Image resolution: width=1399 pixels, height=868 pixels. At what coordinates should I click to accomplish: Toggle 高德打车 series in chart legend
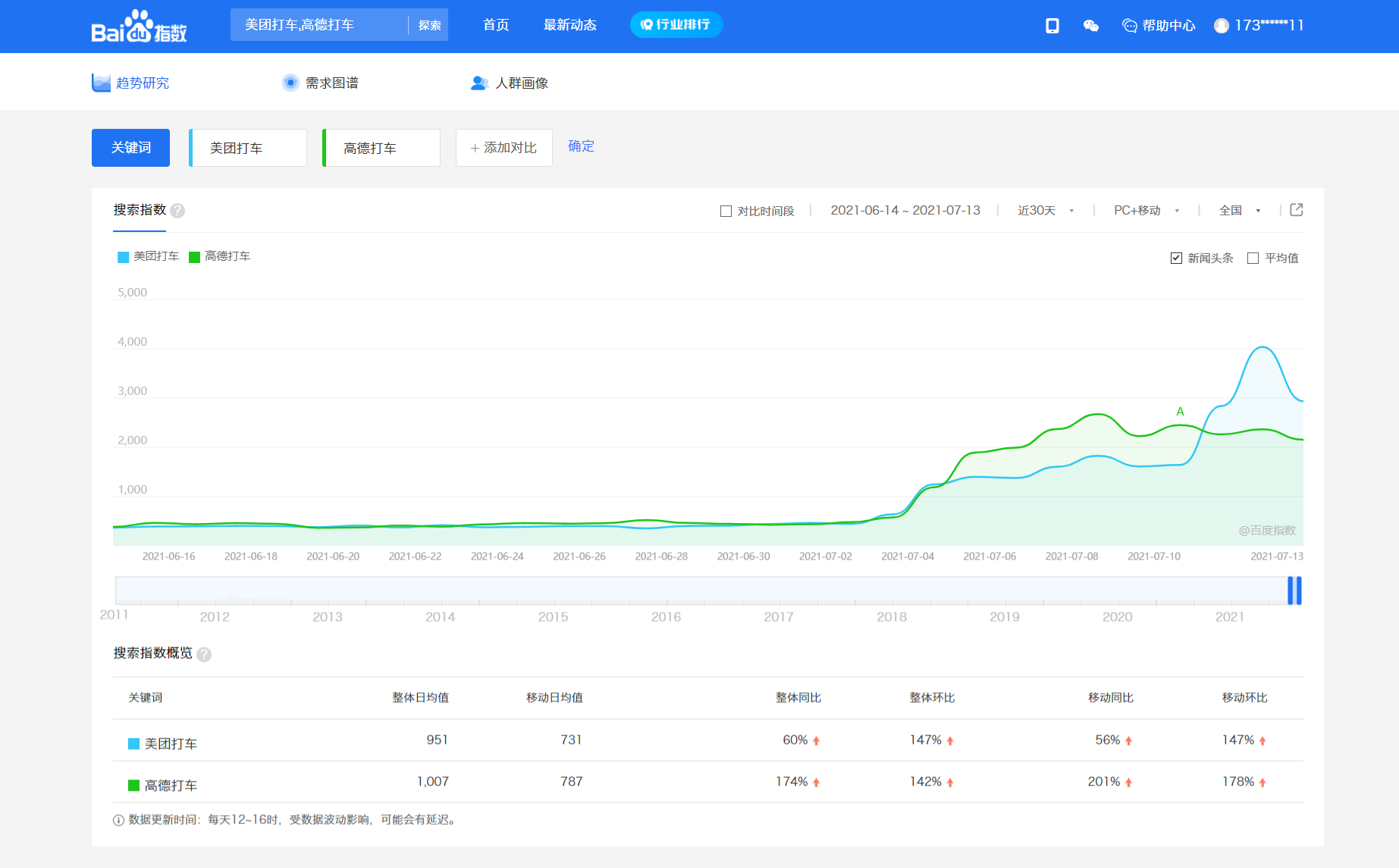click(x=219, y=256)
